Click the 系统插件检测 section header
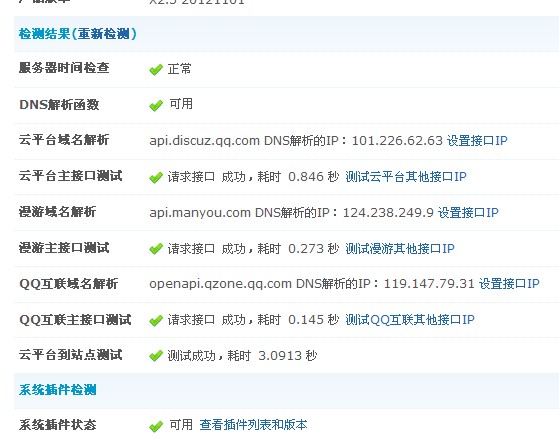This screenshot has width=559, height=439. tap(57, 390)
